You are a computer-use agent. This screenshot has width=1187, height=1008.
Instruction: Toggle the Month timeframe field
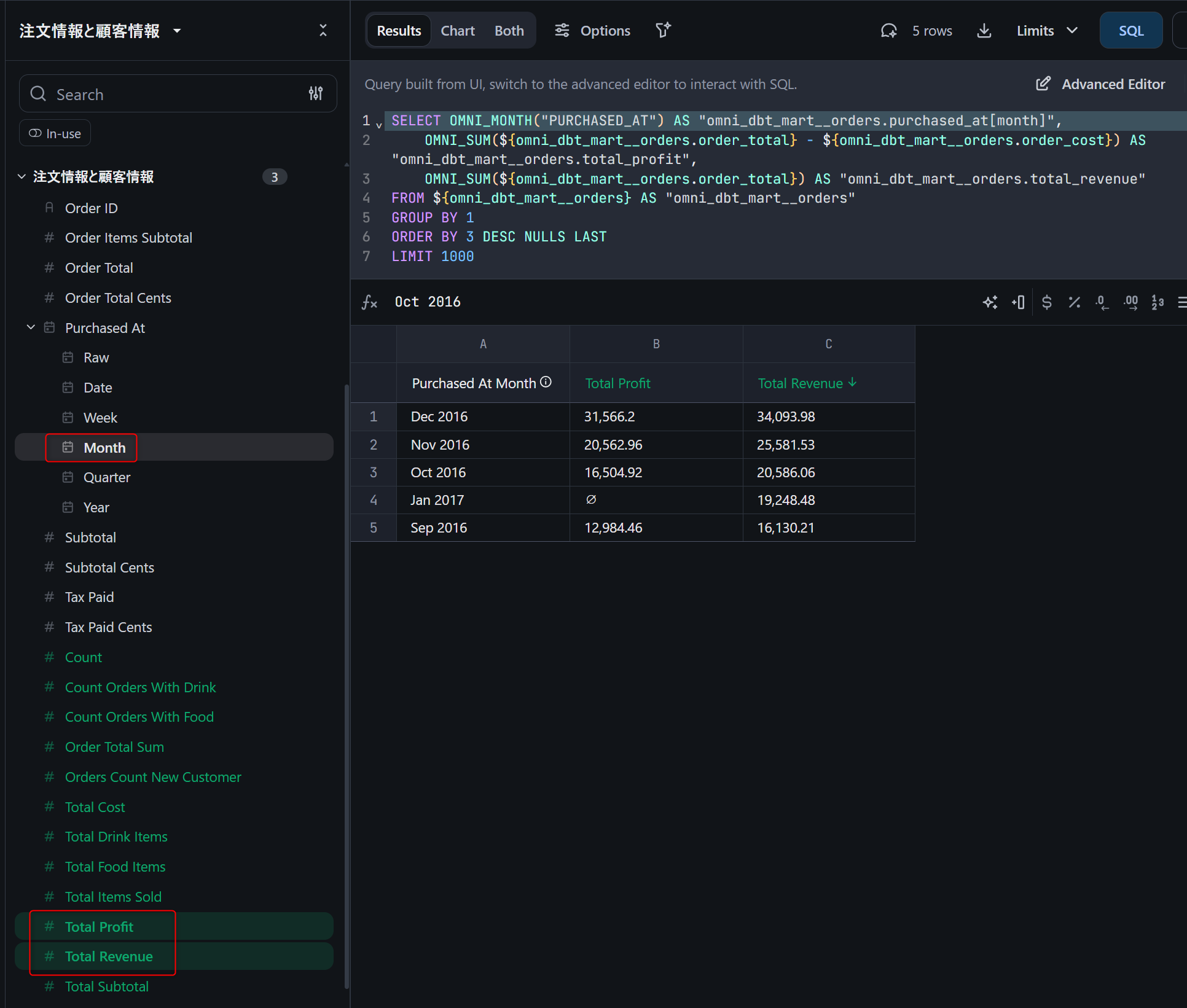tap(104, 448)
